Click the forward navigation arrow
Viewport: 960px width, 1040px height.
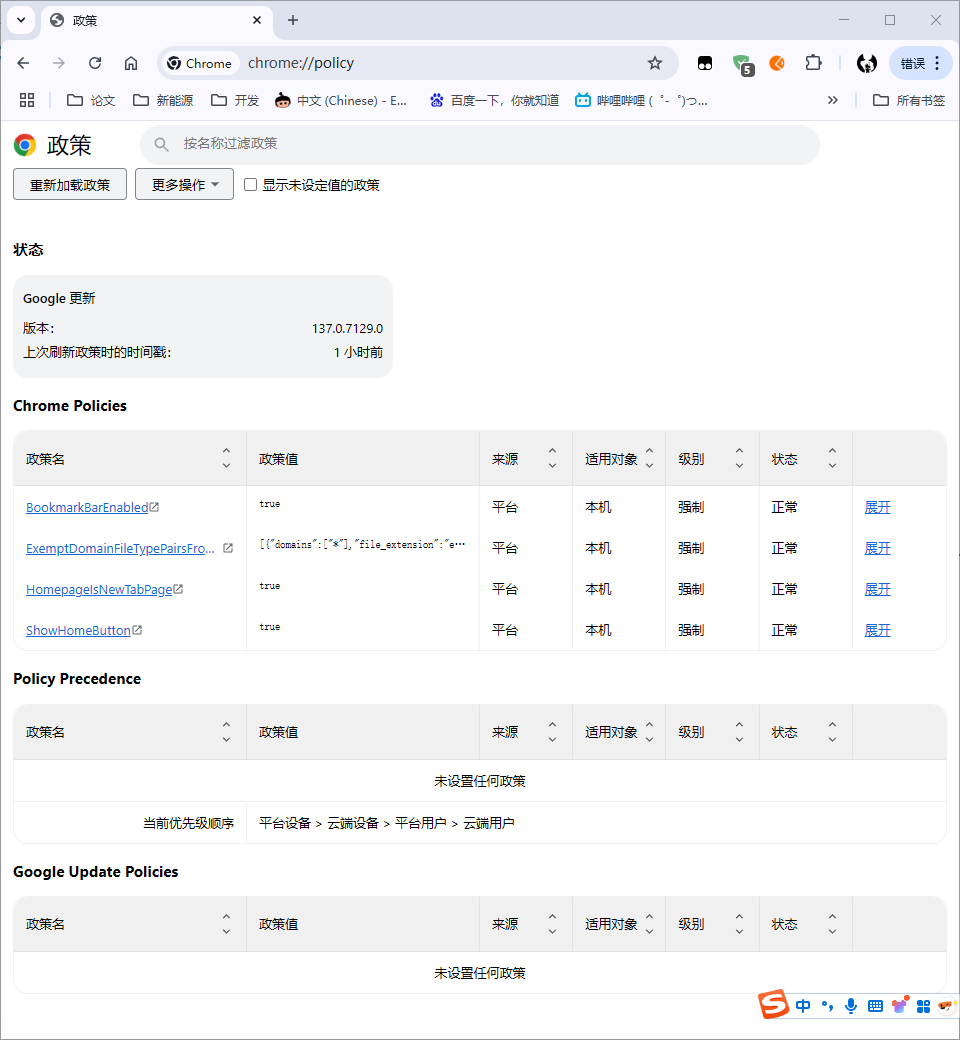tap(59, 63)
